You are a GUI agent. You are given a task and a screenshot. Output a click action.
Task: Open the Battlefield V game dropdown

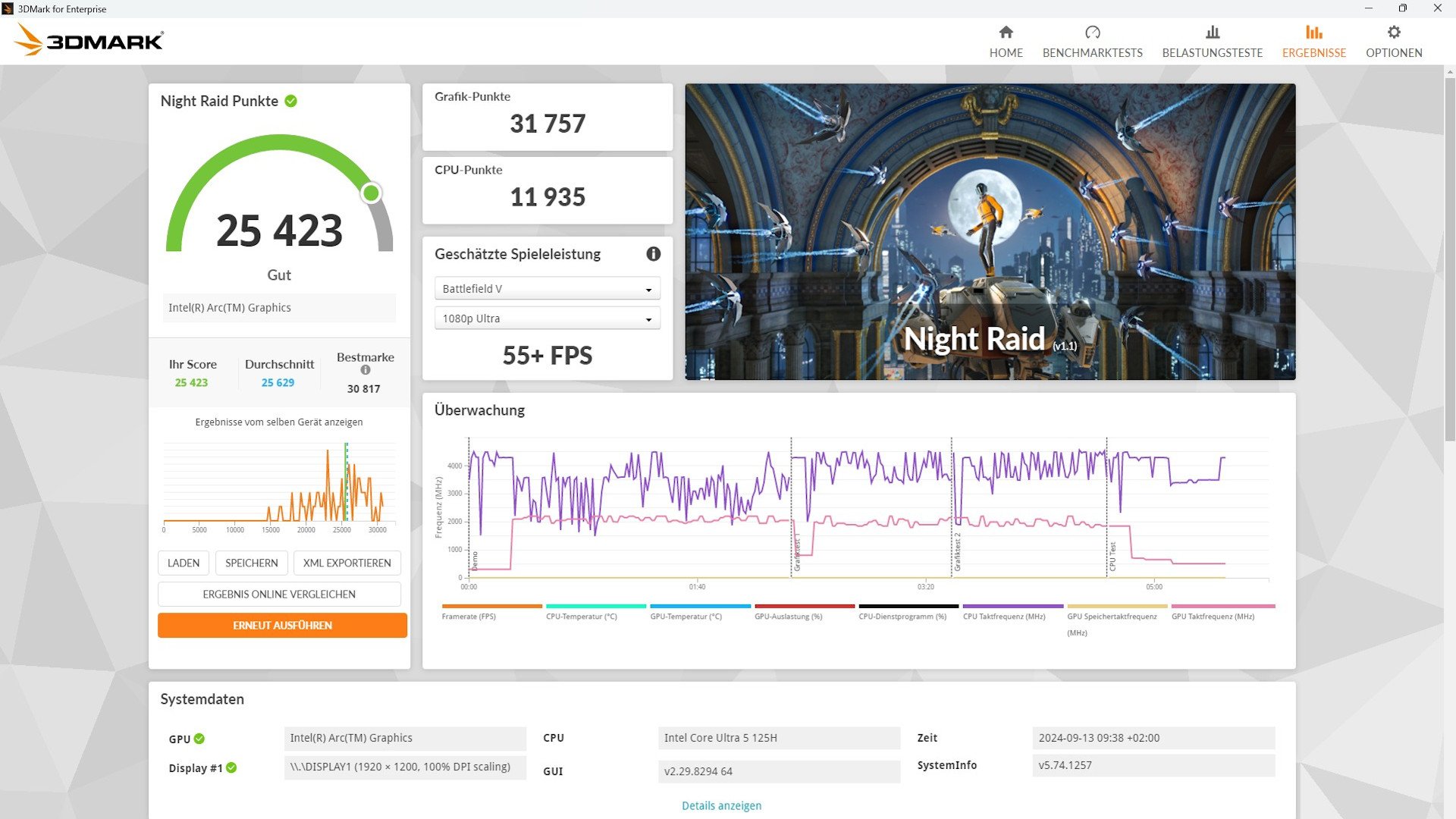point(547,289)
